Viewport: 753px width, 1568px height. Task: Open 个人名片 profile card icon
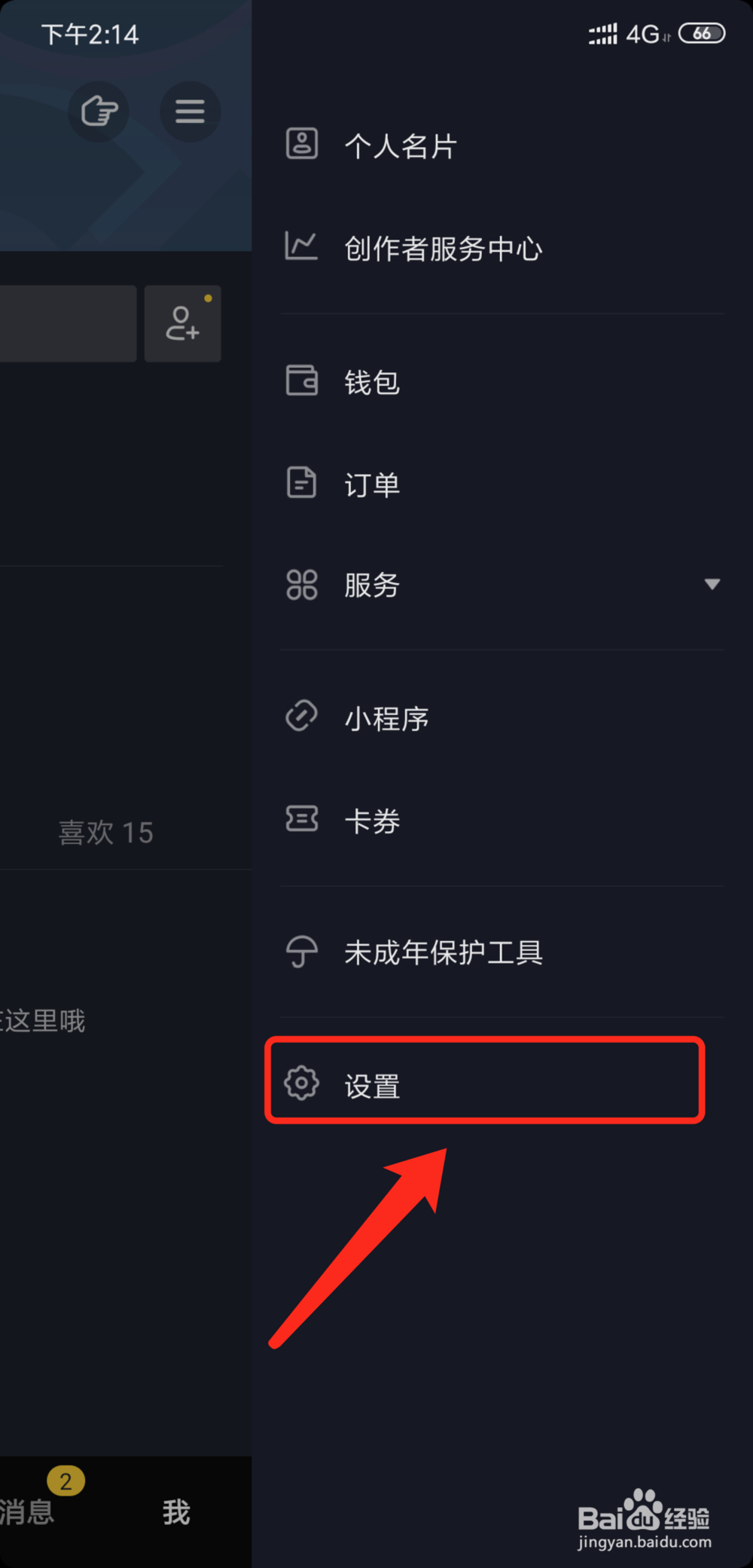click(302, 143)
